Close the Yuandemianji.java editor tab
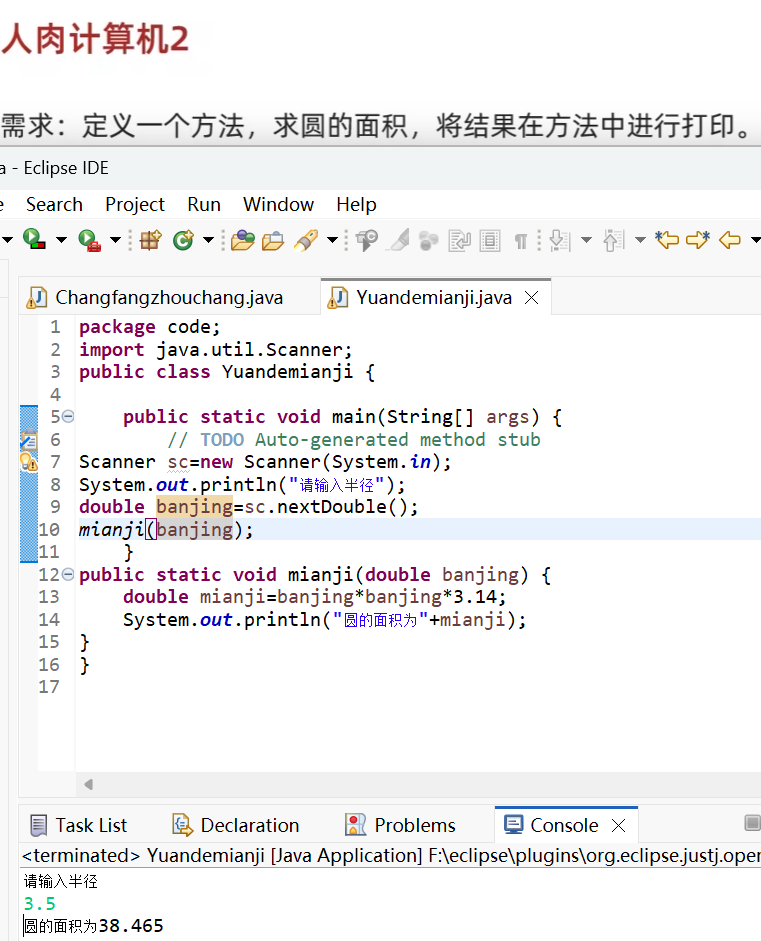Screen dimensions: 761x941 click(532, 298)
